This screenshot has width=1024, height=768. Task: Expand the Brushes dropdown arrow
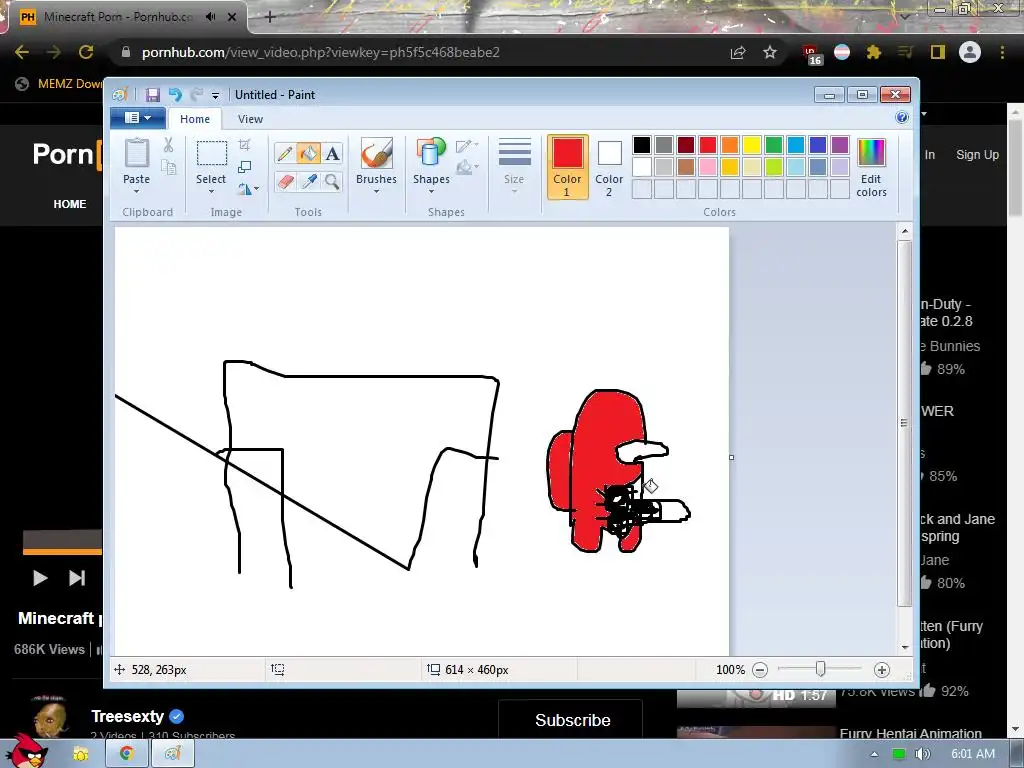(x=377, y=191)
